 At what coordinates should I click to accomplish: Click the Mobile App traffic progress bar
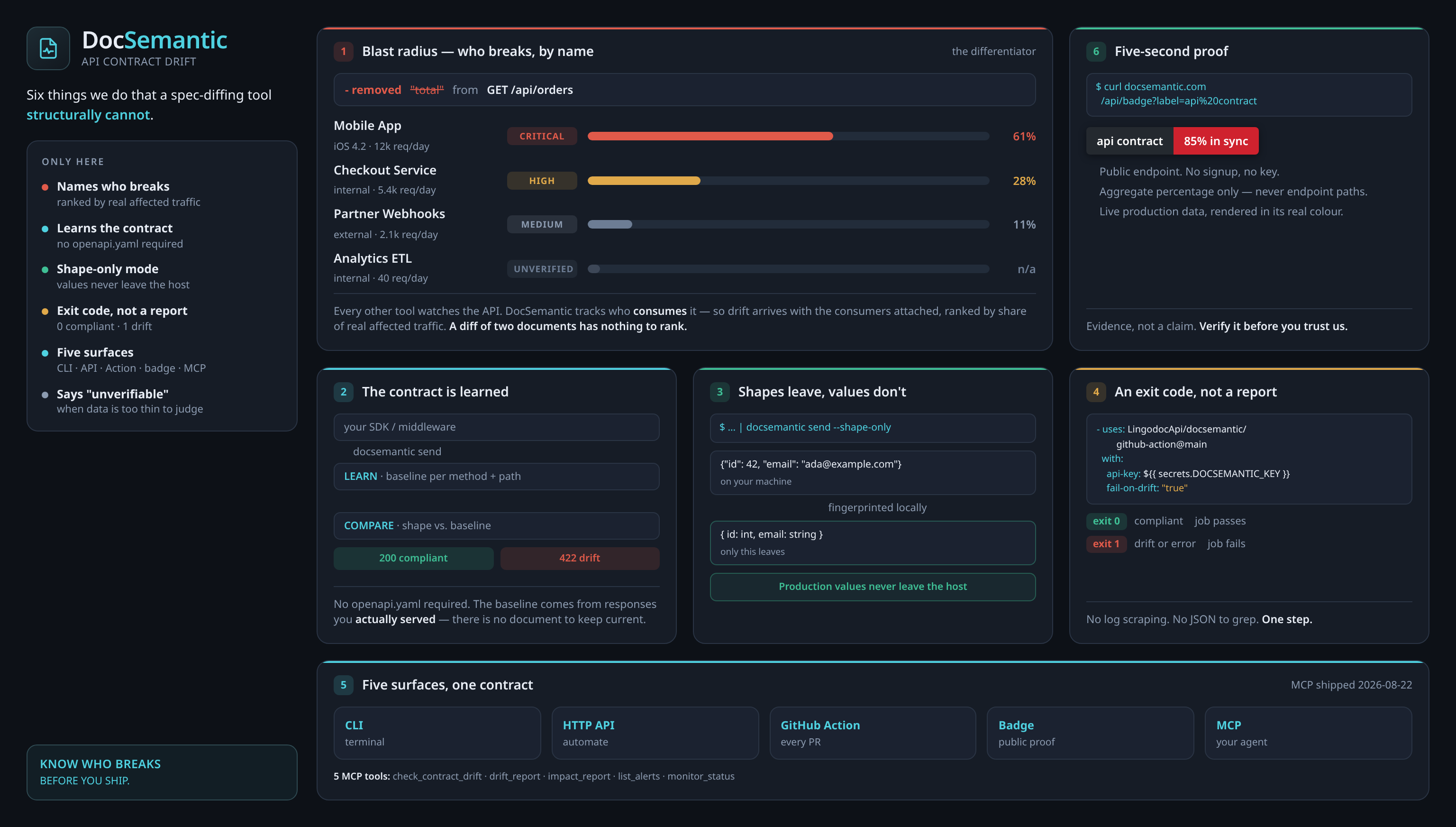tap(788, 136)
